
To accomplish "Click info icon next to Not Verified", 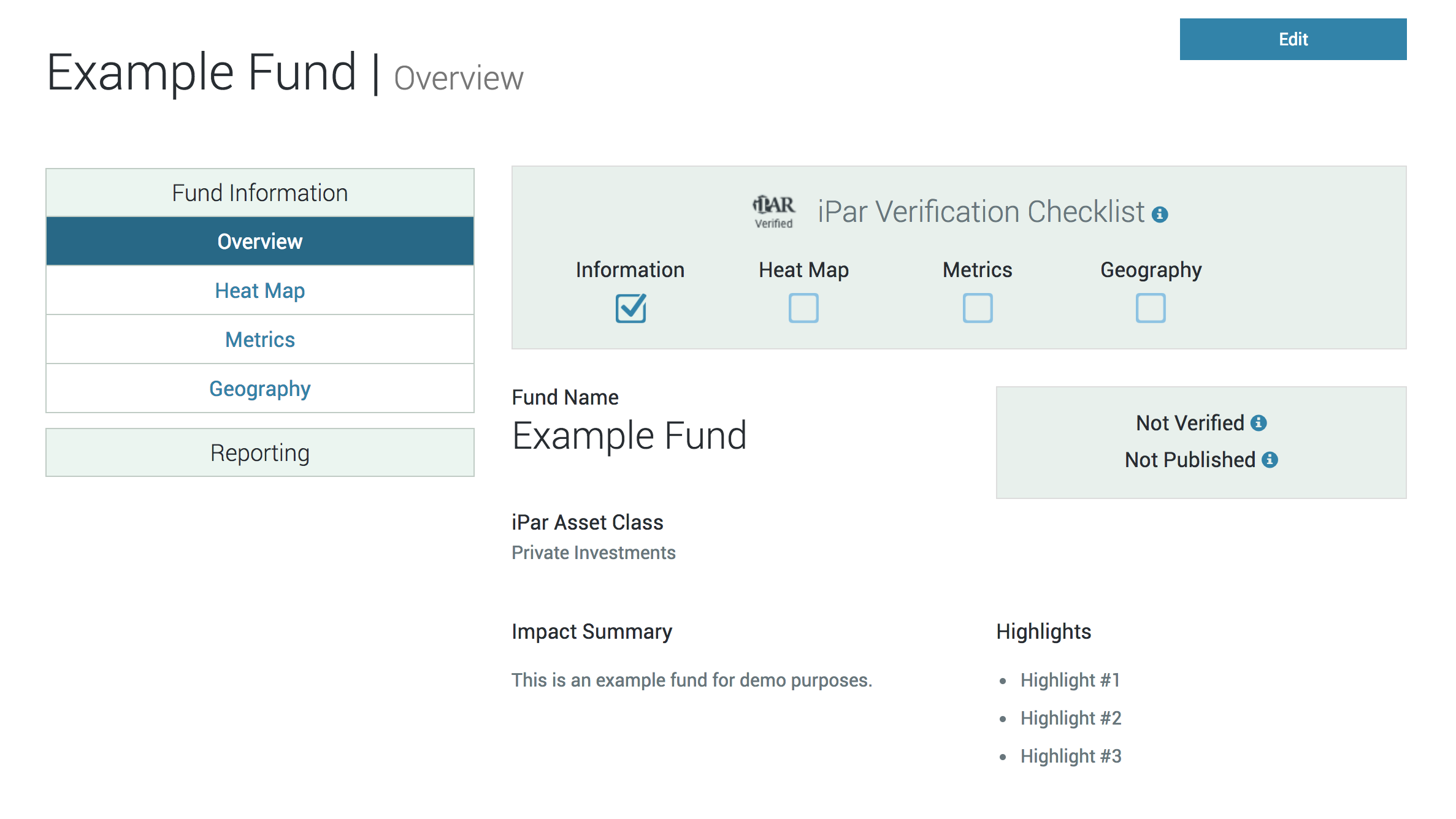I will pyautogui.click(x=1259, y=423).
